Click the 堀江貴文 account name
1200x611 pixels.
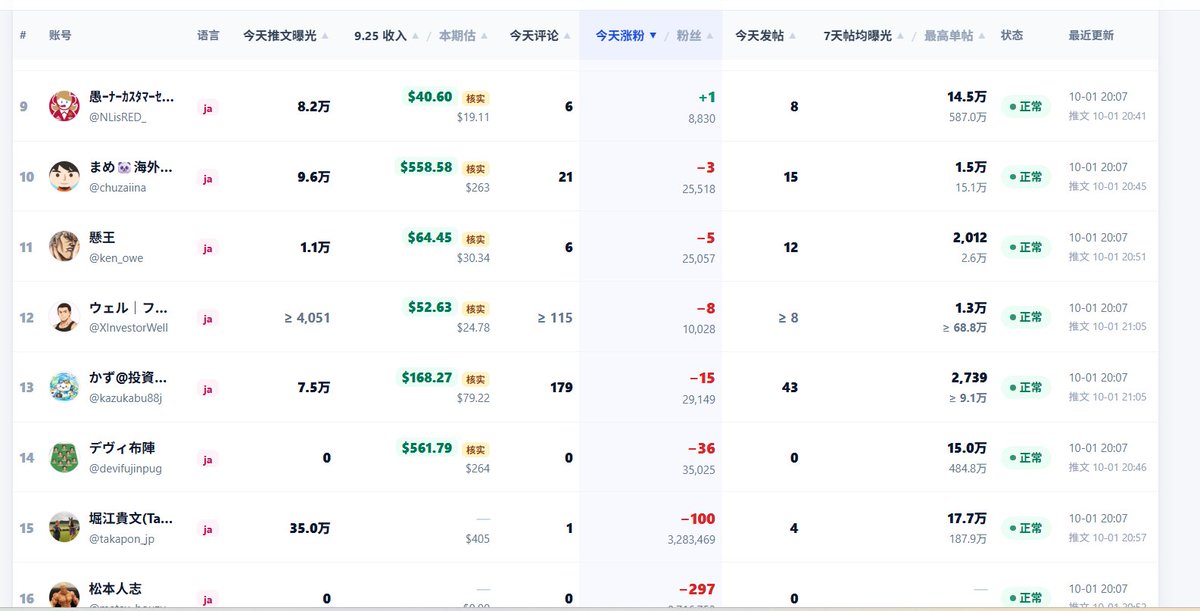[131, 519]
